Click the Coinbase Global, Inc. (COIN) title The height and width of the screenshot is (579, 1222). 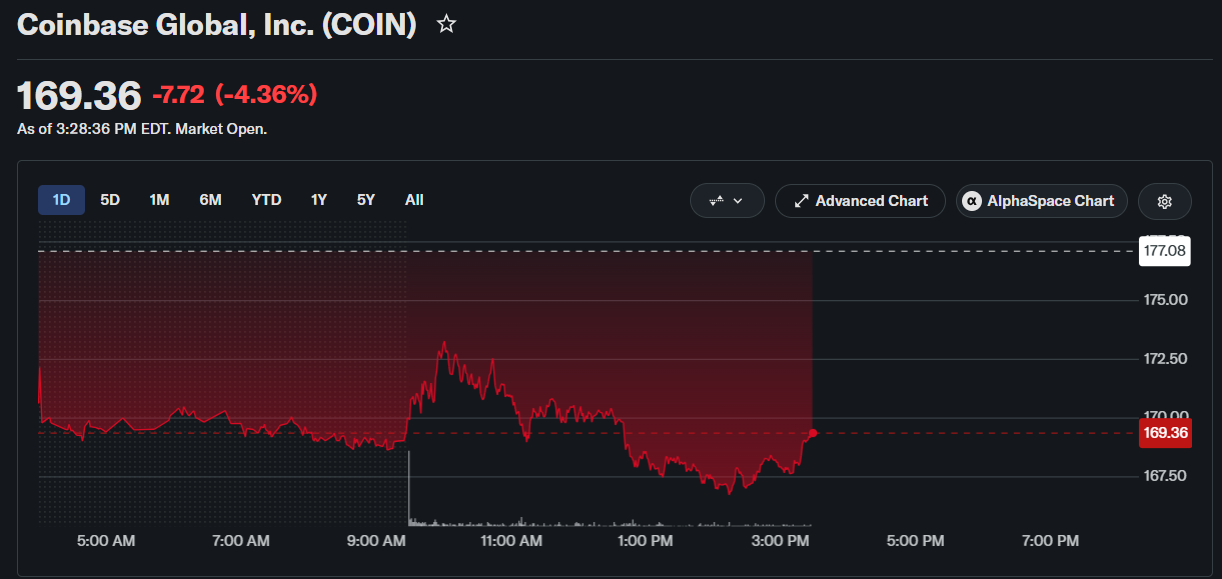(217, 25)
